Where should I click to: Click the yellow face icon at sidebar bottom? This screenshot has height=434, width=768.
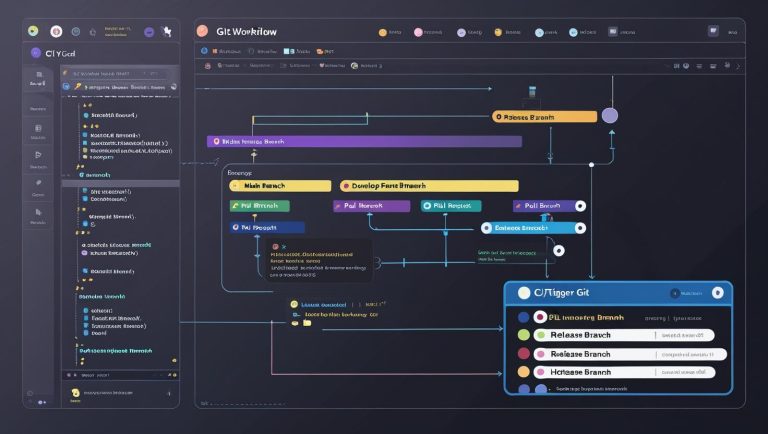(x=75, y=393)
